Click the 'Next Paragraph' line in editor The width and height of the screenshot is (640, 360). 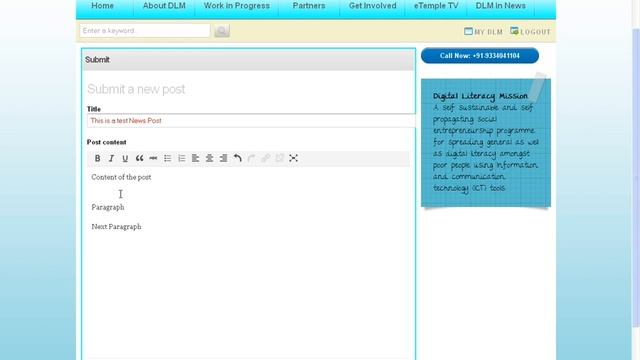[x=116, y=227]
